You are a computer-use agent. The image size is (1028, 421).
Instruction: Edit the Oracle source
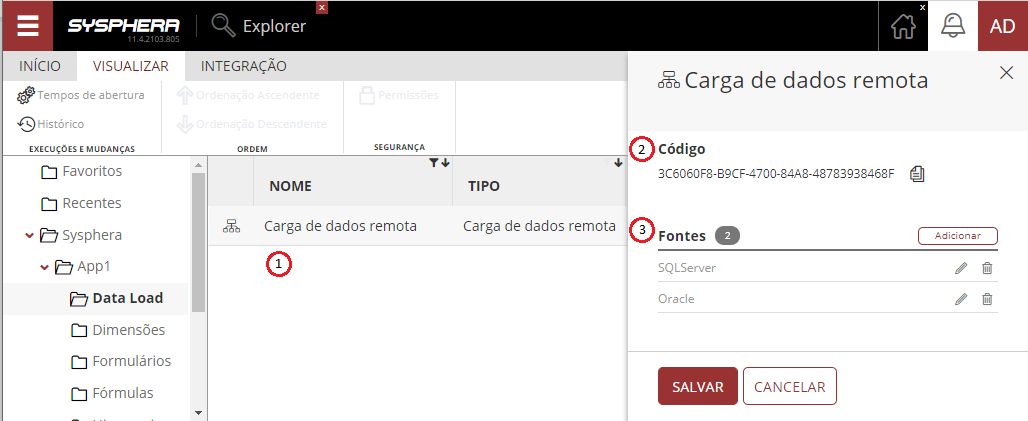pyautogui.click(x=961, y=299)
